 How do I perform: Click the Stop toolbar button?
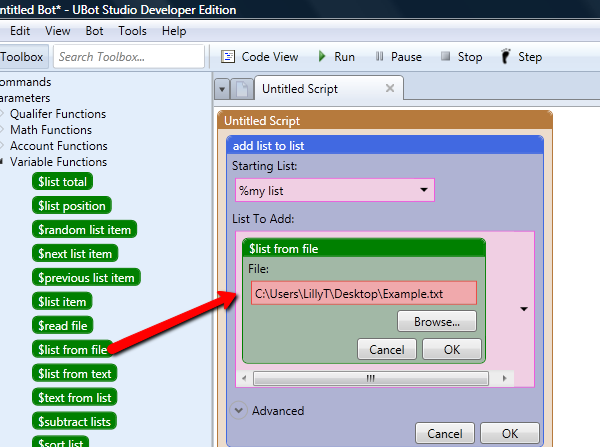coord(461,57)
